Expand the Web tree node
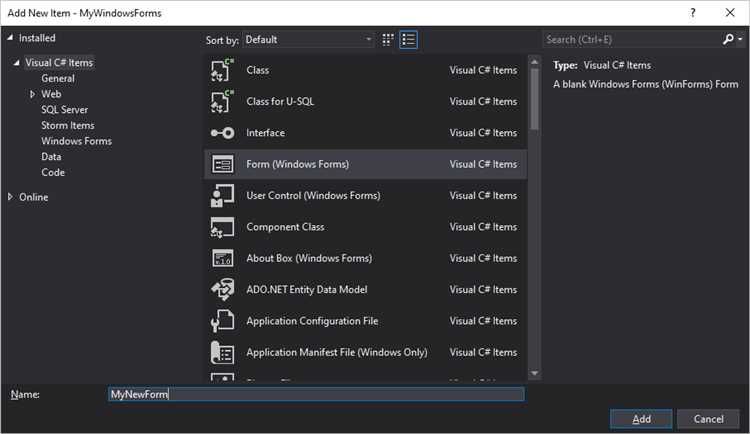The image size is (750, 434). click(x=33, y=94)
